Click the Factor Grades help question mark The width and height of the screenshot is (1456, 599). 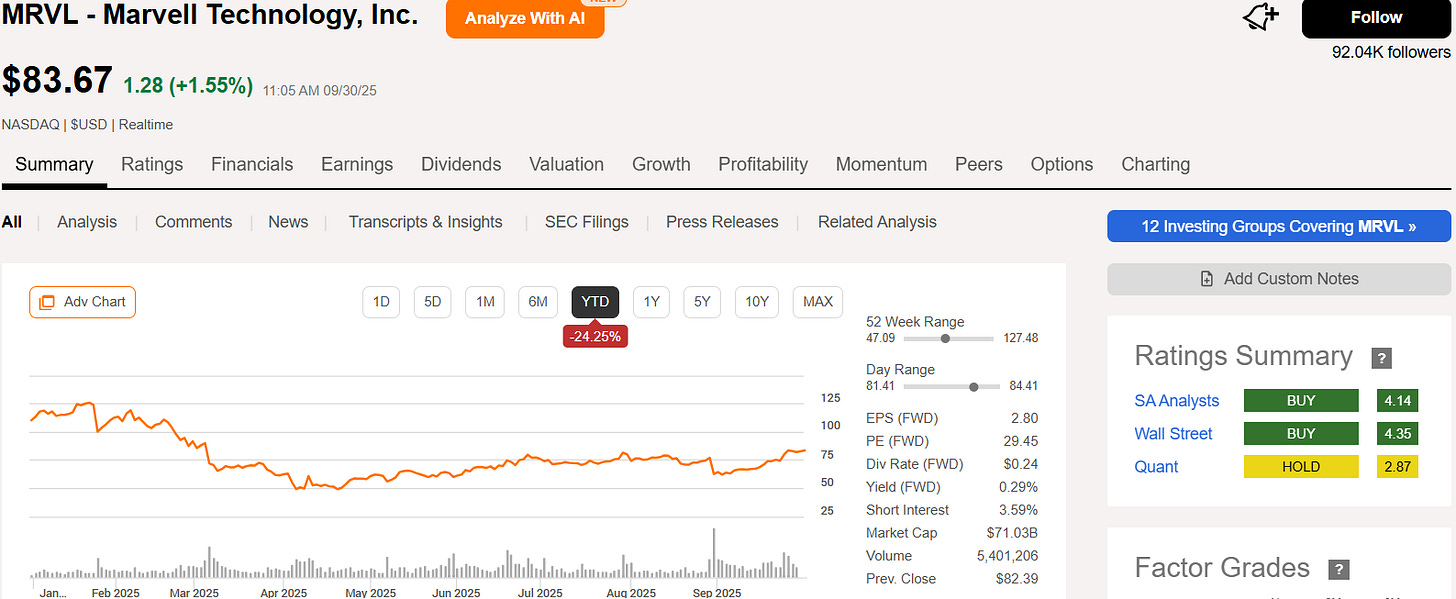[x=1338, y=569]
